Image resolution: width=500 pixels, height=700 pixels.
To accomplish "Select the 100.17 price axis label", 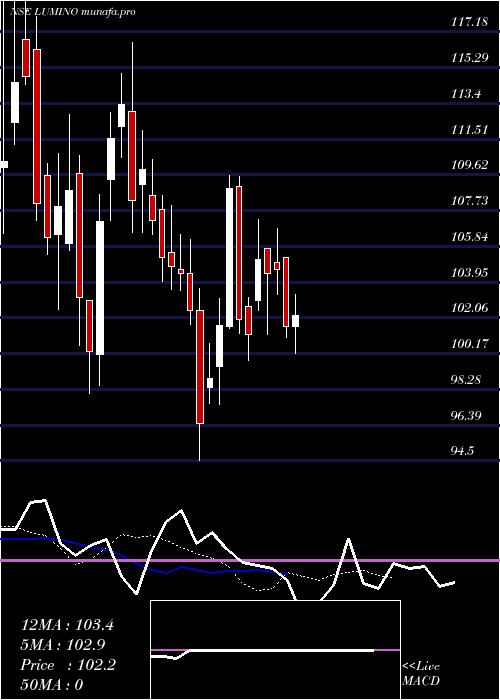I will (469, 343).
